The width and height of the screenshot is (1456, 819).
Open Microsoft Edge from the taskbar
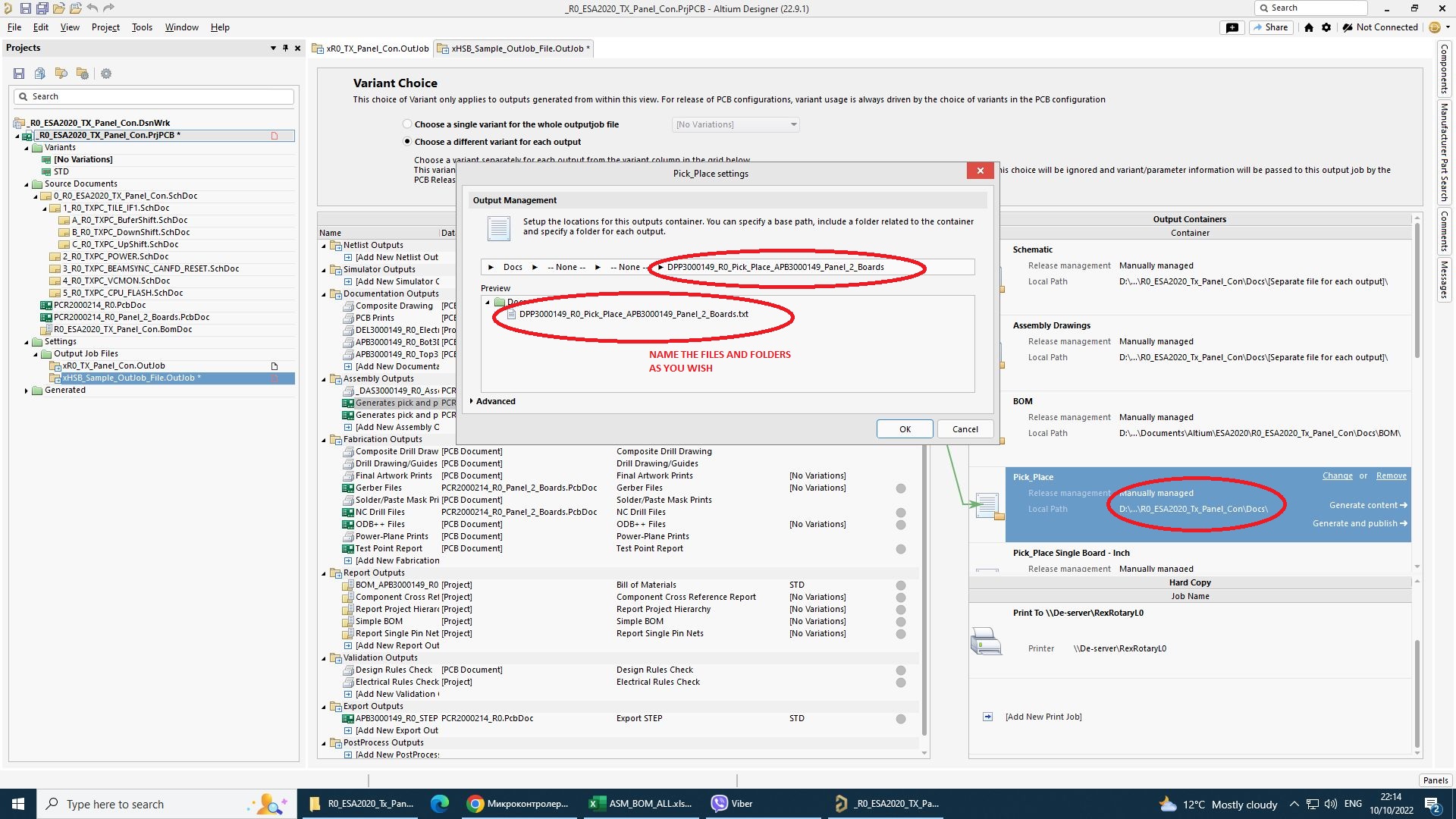(440, 804)
